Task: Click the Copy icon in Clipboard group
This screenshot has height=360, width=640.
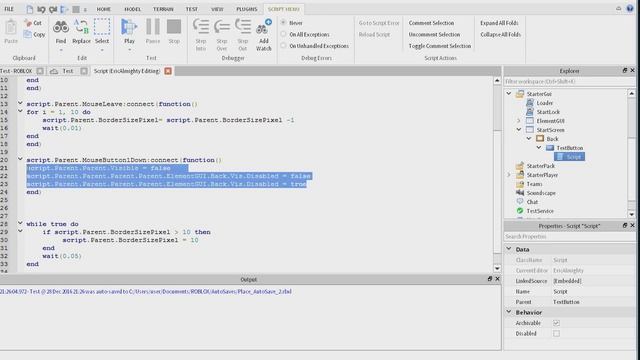Action: (28, 35)
